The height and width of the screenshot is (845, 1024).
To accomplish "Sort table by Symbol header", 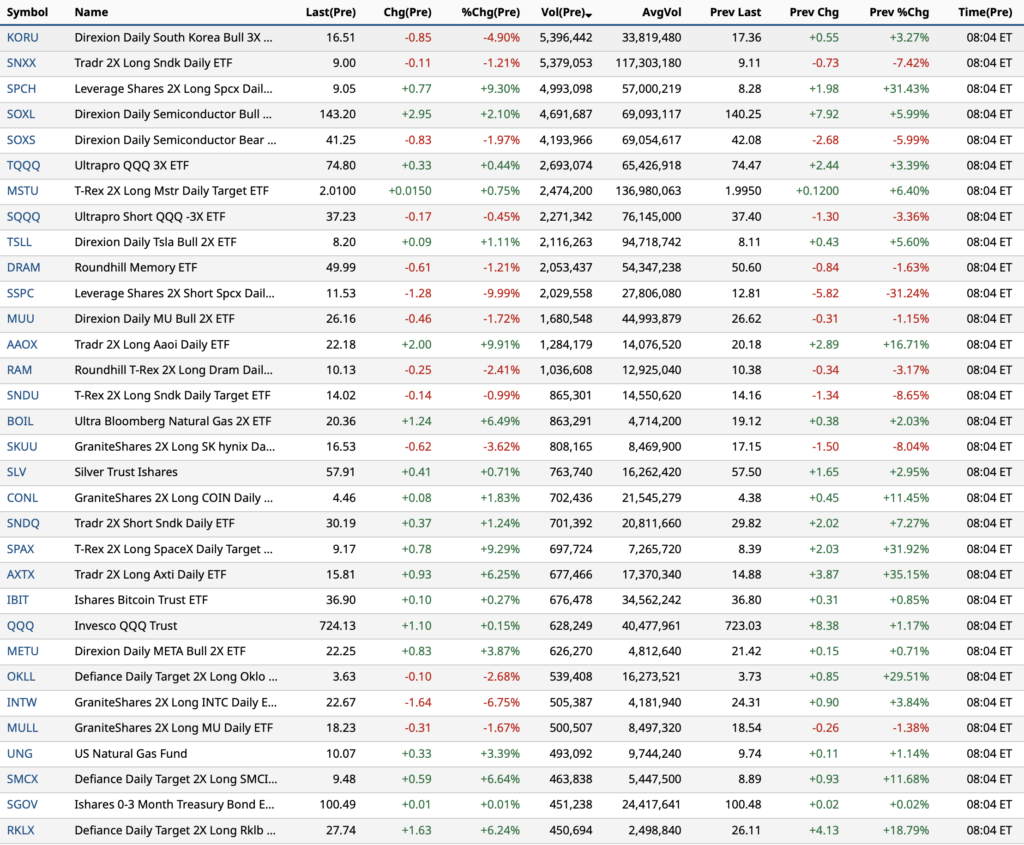I will (27, 12).
